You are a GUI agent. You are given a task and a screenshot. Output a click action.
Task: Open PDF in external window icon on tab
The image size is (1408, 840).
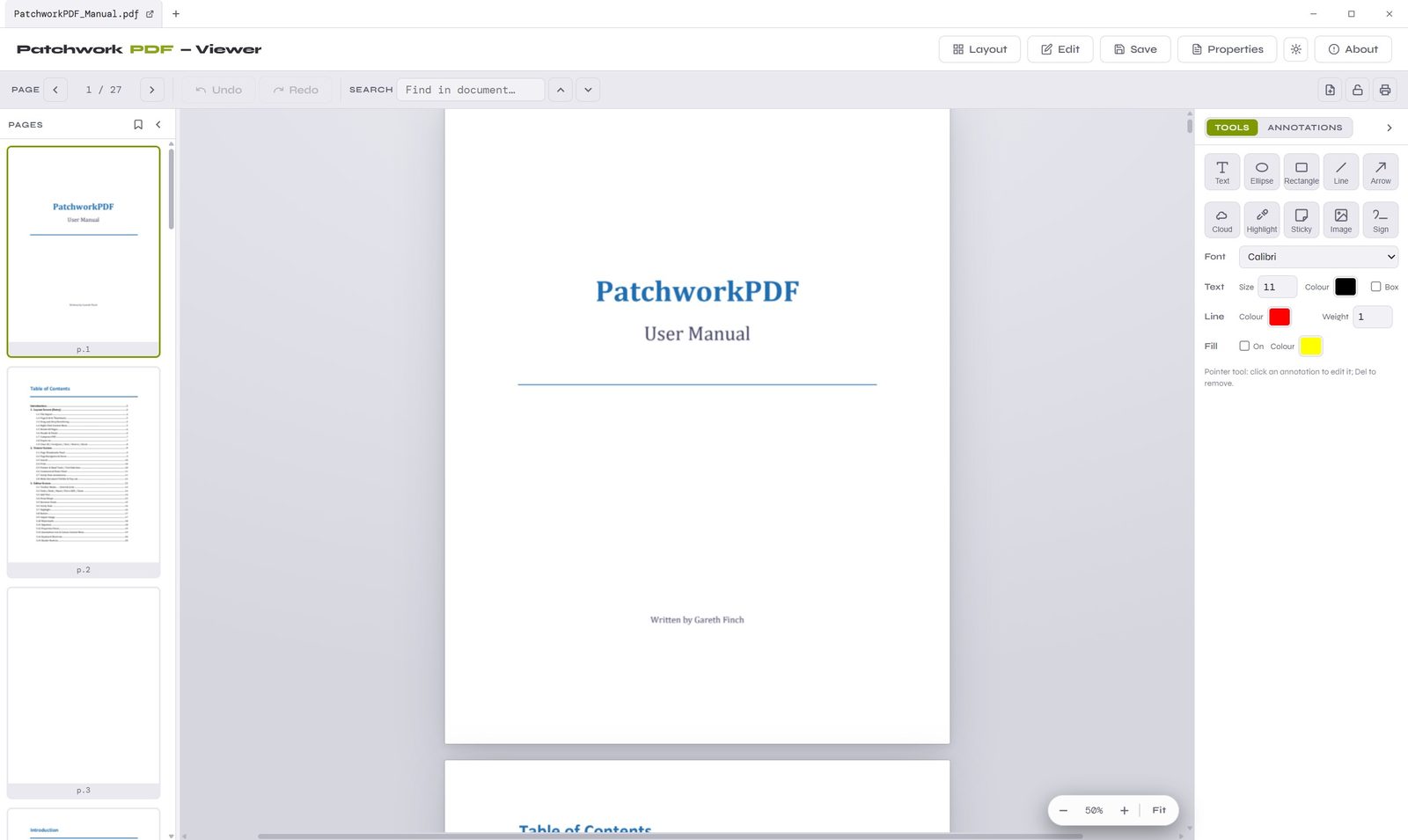(150, 14)
